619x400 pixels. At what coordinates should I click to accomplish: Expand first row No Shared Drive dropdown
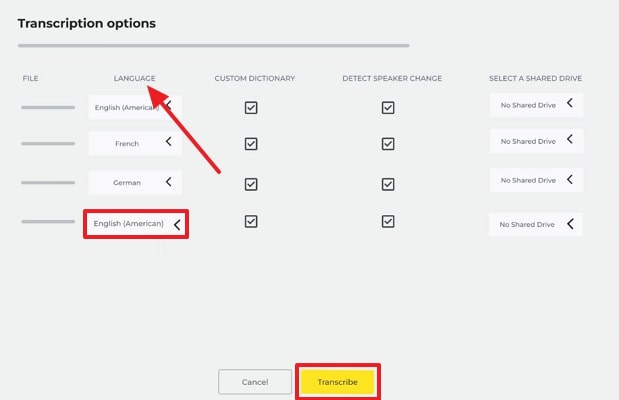535,104
